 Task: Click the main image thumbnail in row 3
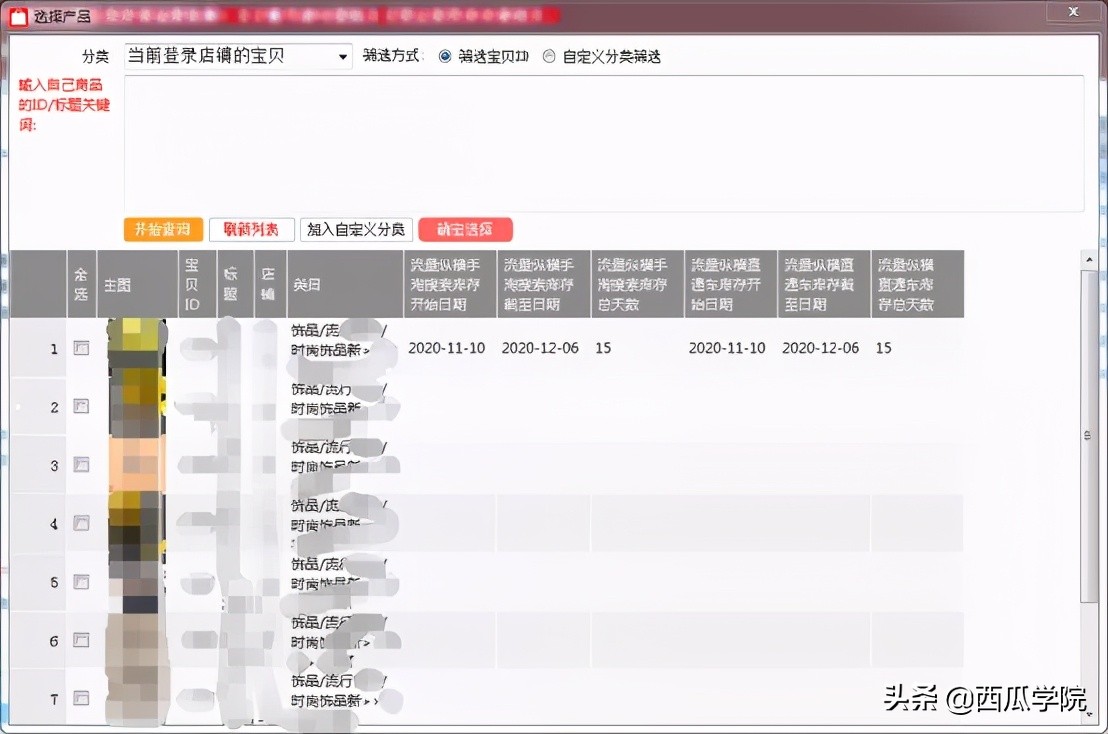[x=137, y=465]
